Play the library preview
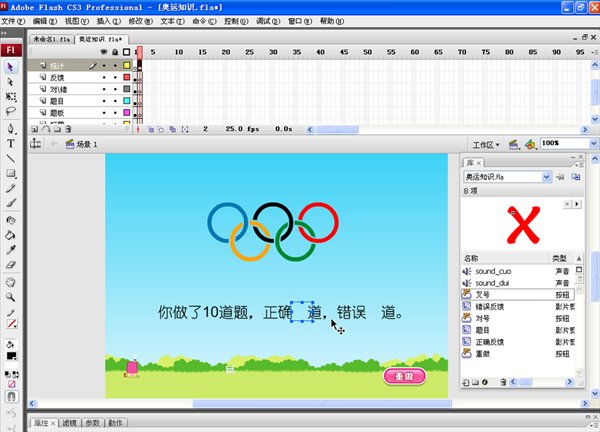600x432 pixels. (x=577, y=204)
